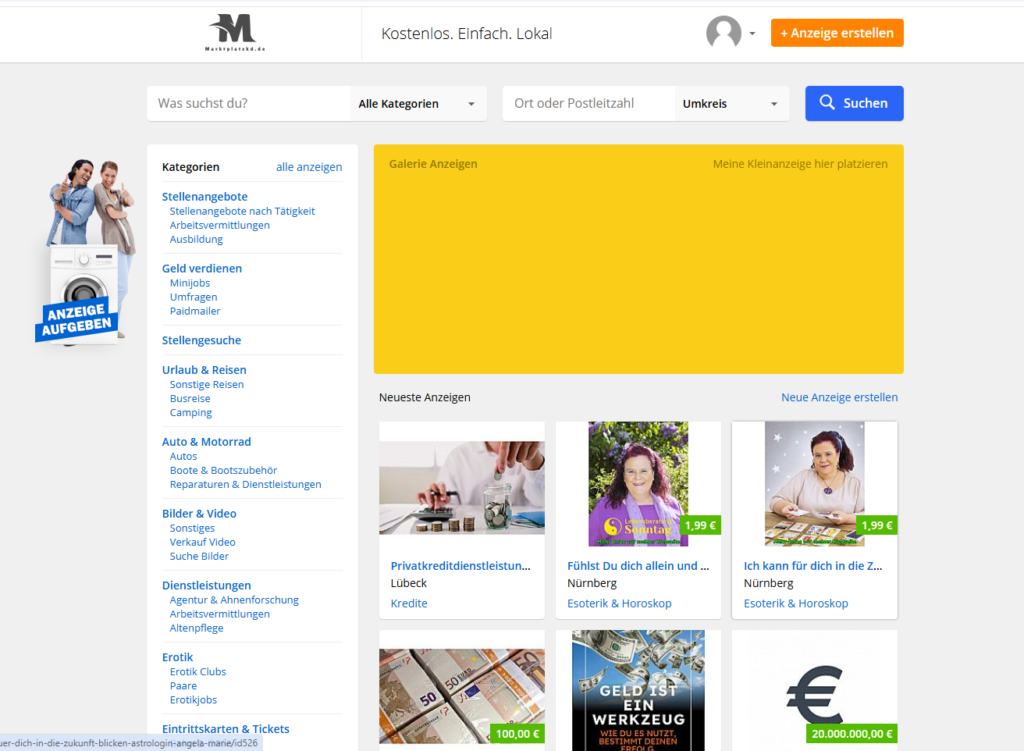The height and width of the screenshot is (751, 1024).
Task: Click the Euro symbol listing image
Action: pos(814,692)
